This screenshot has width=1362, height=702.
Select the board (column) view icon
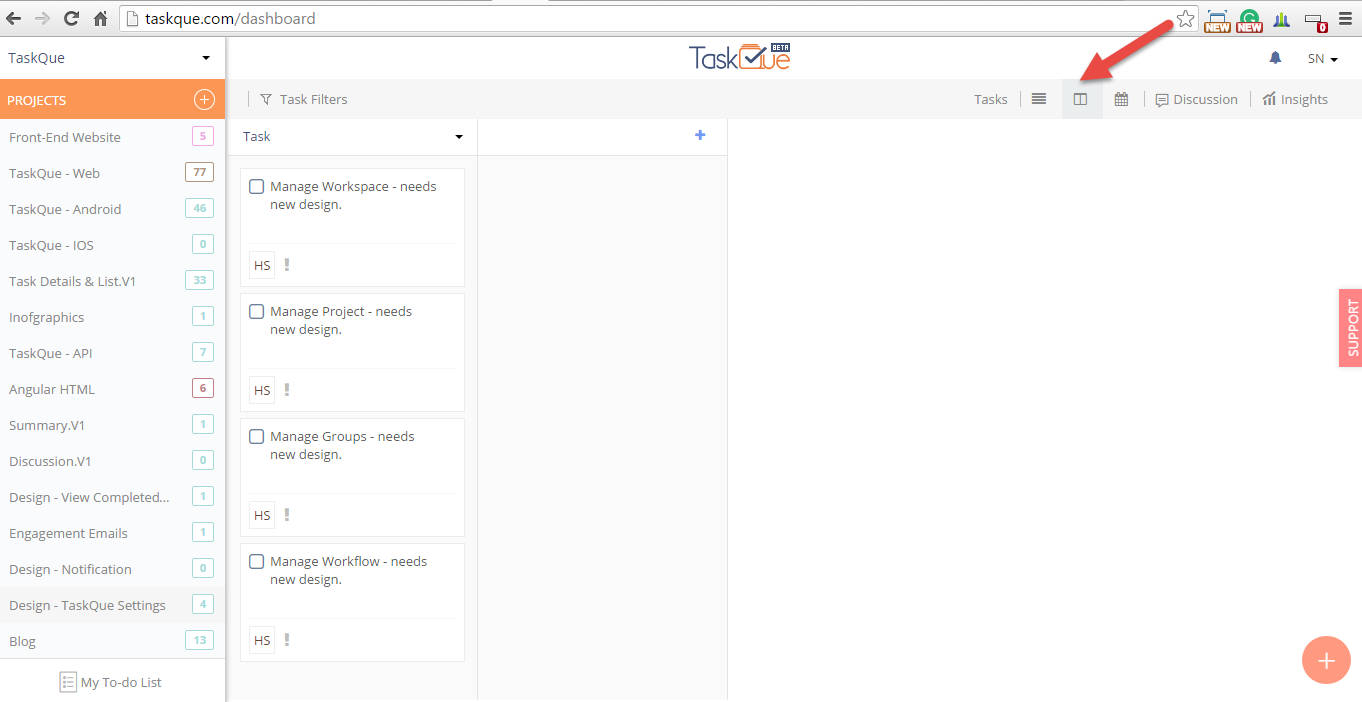click(x=1081, y=98)
